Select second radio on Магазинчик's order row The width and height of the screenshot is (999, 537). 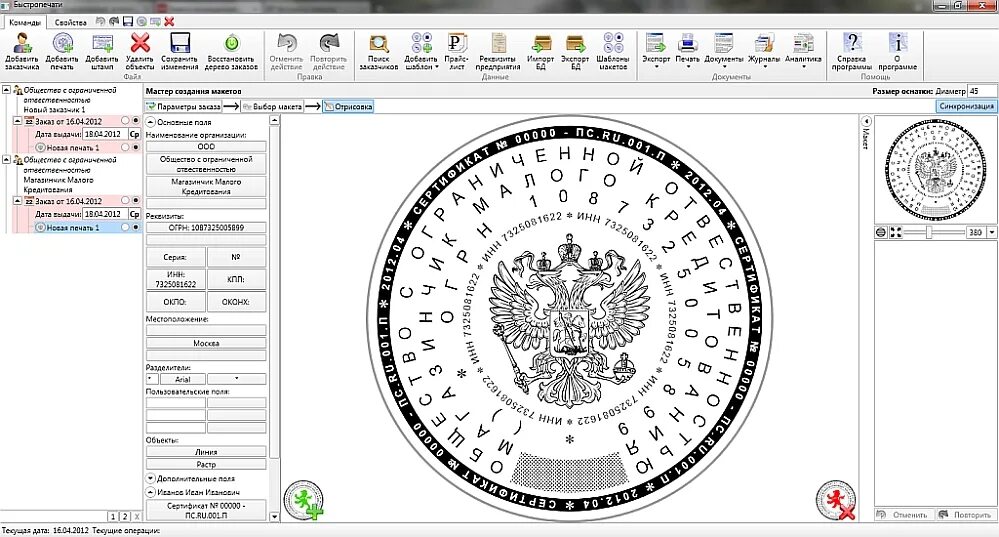(x=135, y=201)
